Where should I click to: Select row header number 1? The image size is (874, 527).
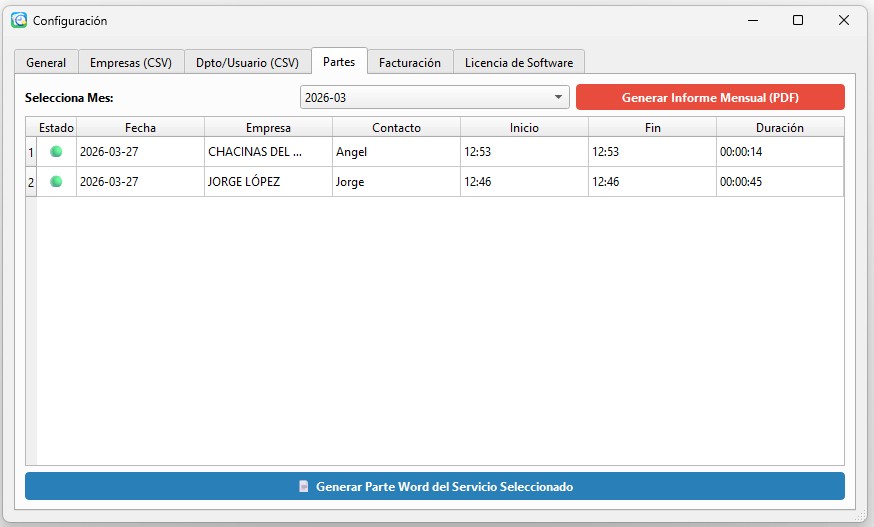(31, 152)
